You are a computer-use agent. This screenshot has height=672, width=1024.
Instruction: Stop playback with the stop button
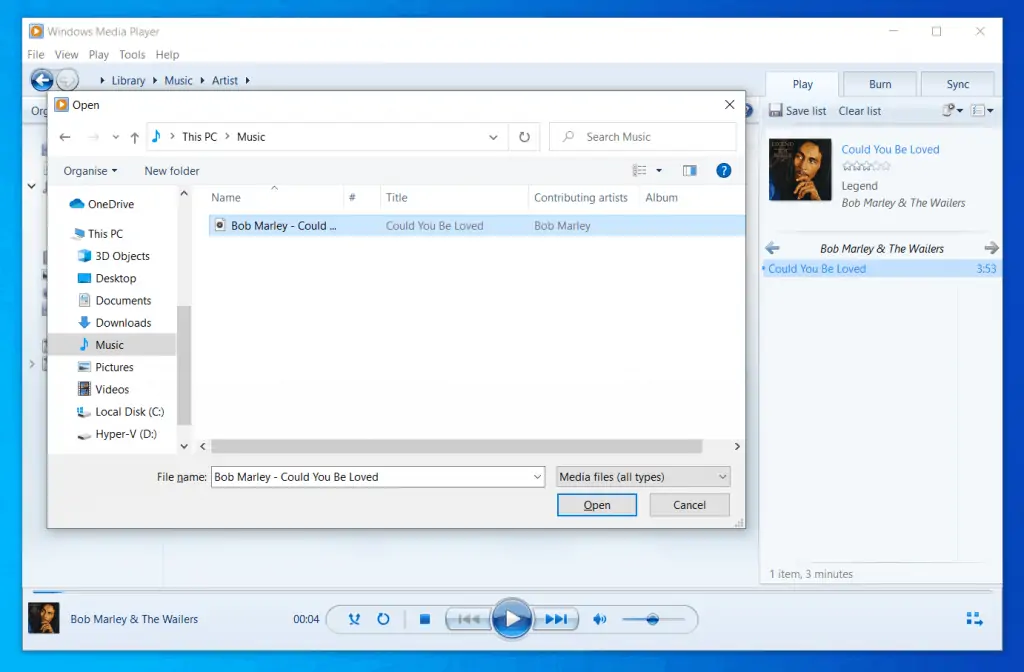424,619
